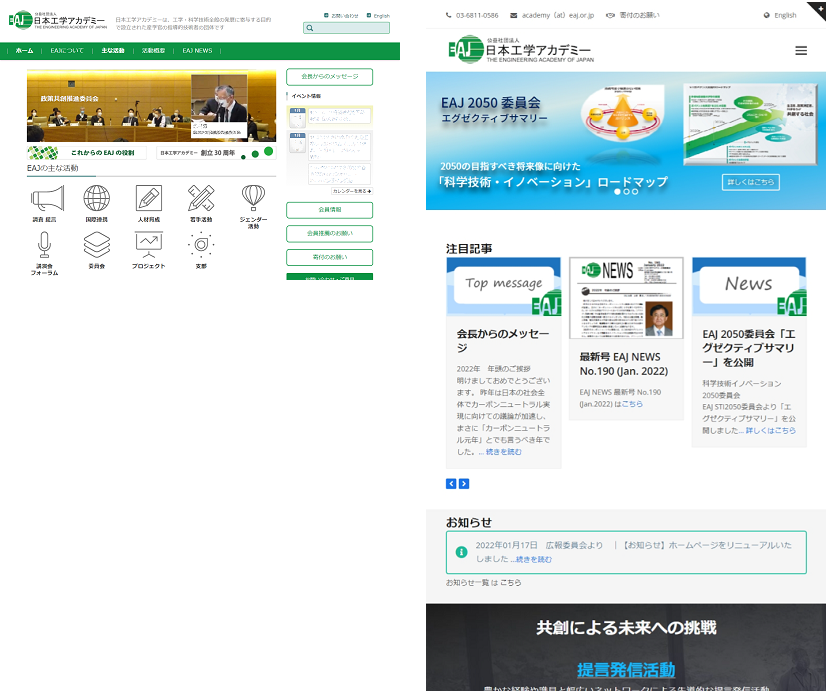This screenshot has height=692, width=829.
Task: Click the こちら link in EAJ NEWS No.190 card
Action: [632, 404]
